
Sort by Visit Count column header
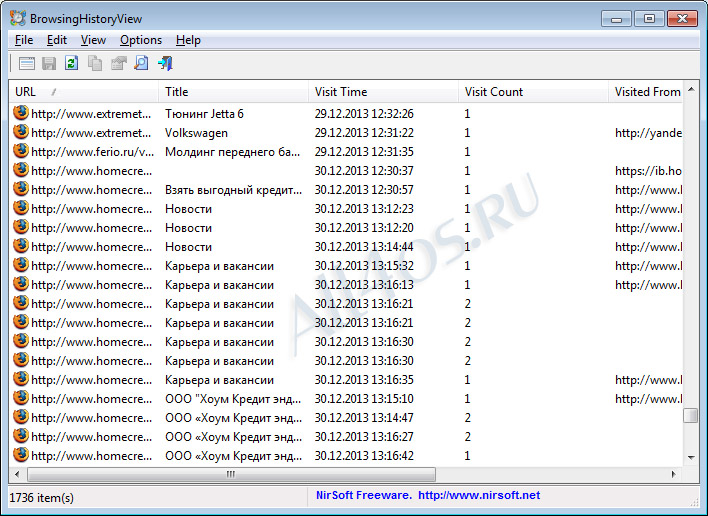click(x=533, y=92)
